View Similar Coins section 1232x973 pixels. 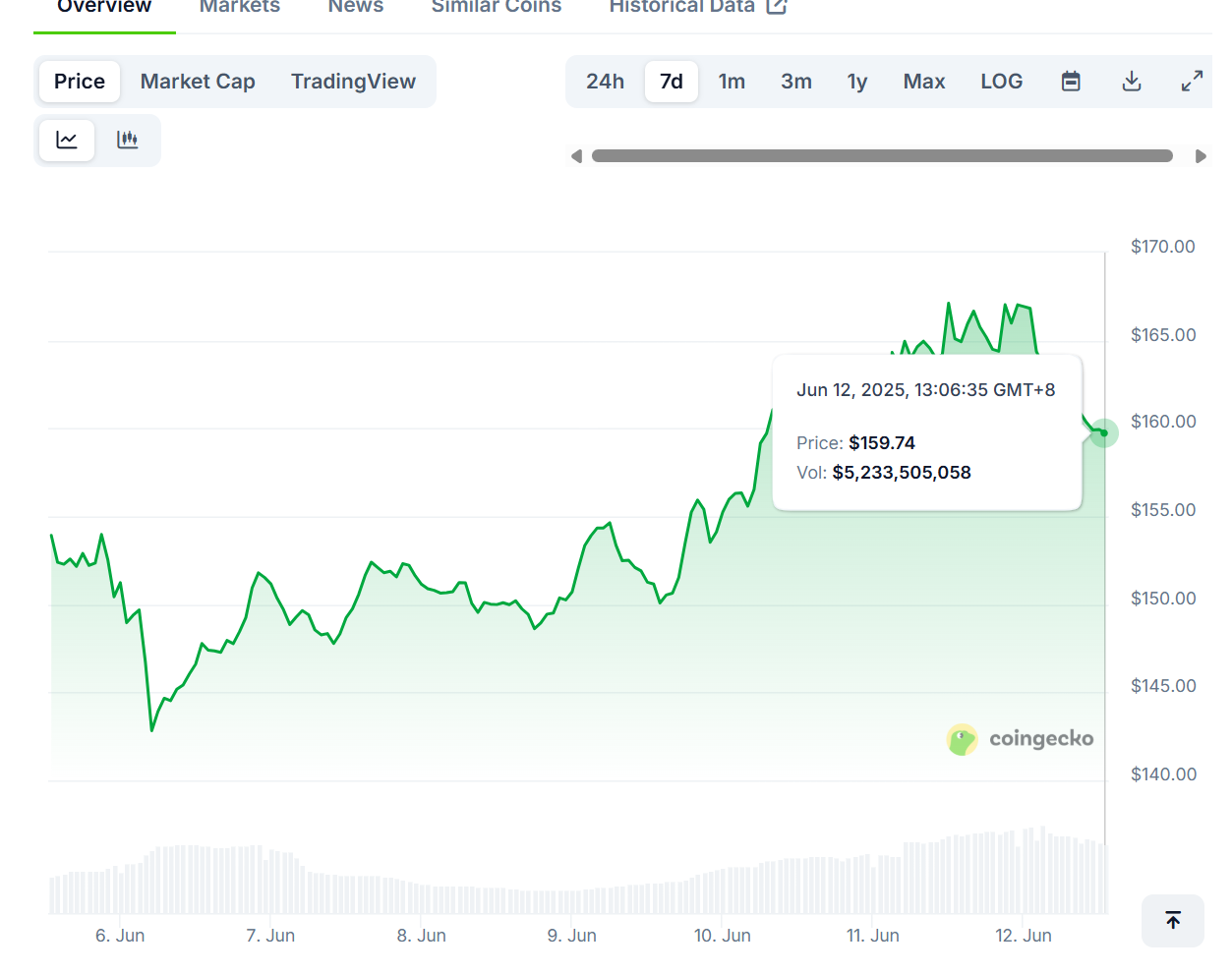496,7
